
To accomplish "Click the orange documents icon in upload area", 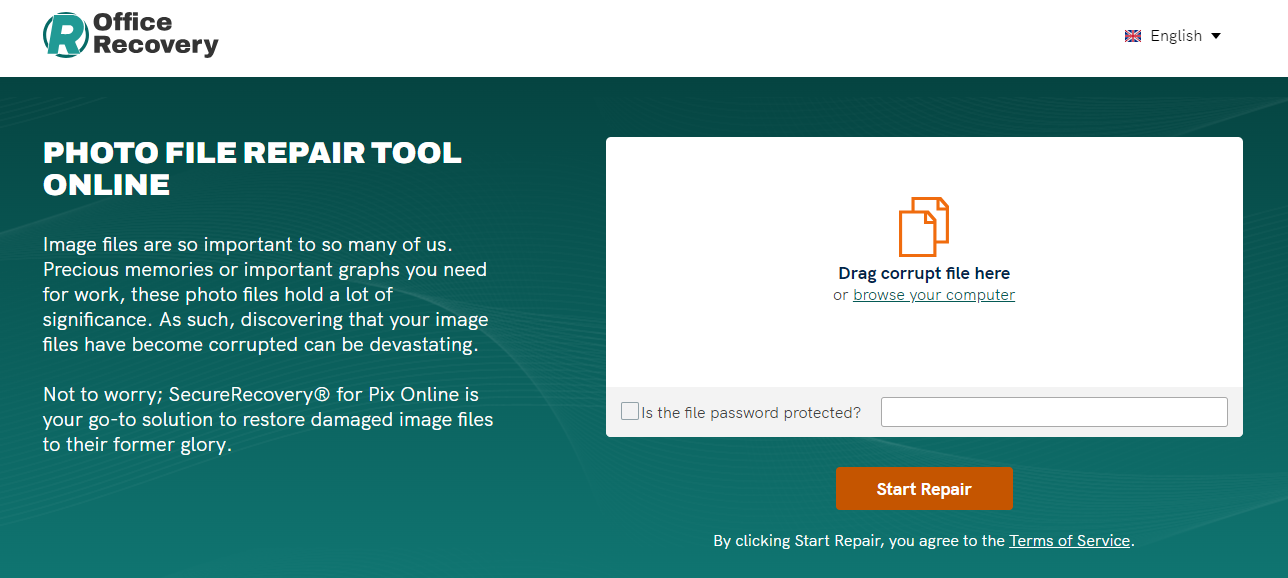I will (x=923, y=227).
